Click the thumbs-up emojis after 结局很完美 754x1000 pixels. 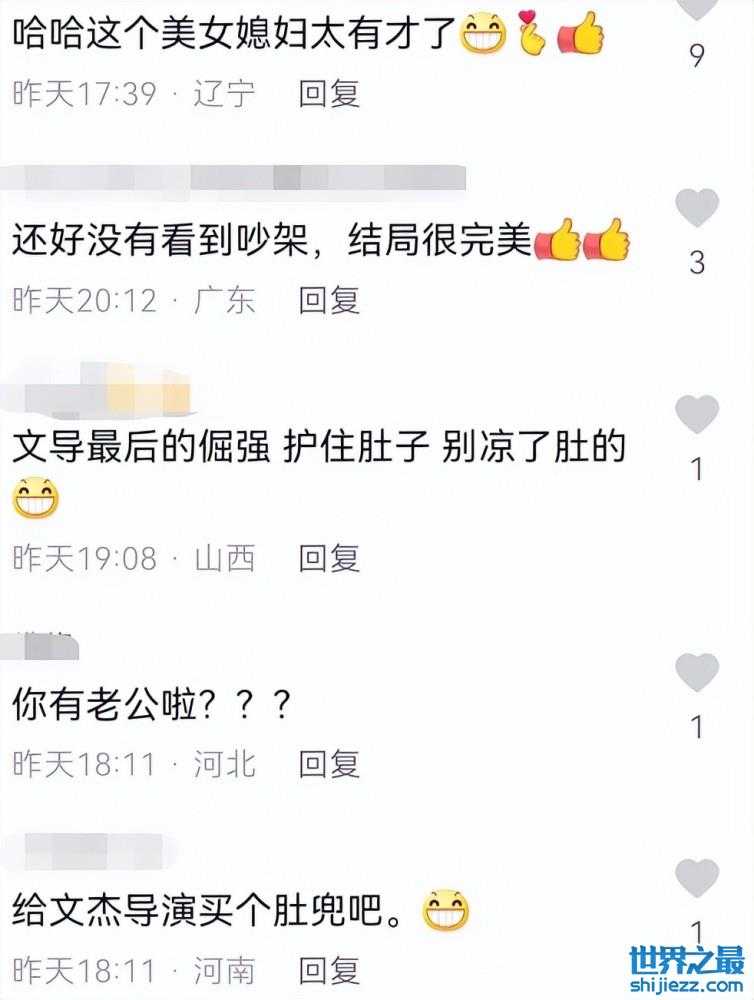582,240
